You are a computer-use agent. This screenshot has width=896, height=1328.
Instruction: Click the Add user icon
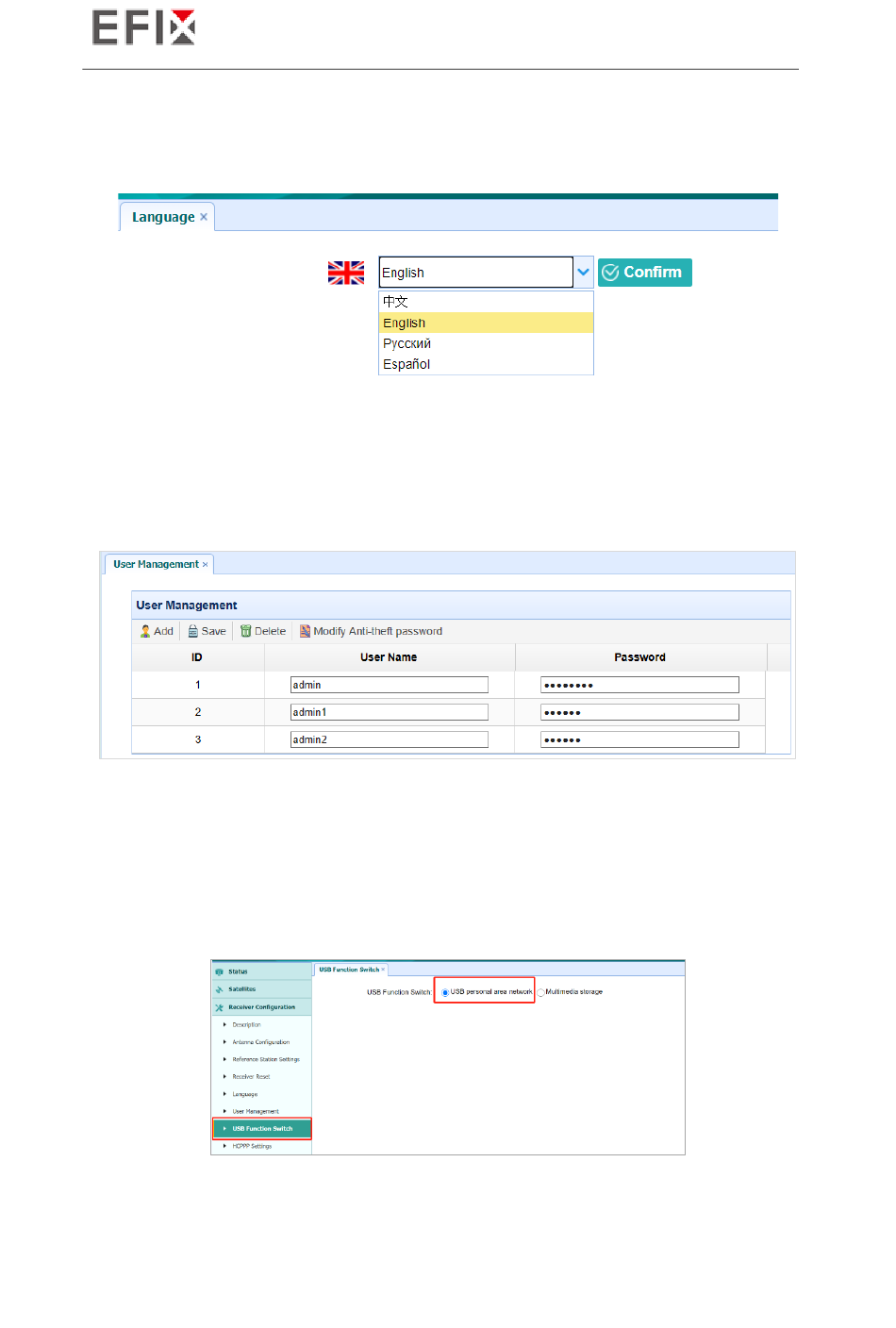click(145, 631)
